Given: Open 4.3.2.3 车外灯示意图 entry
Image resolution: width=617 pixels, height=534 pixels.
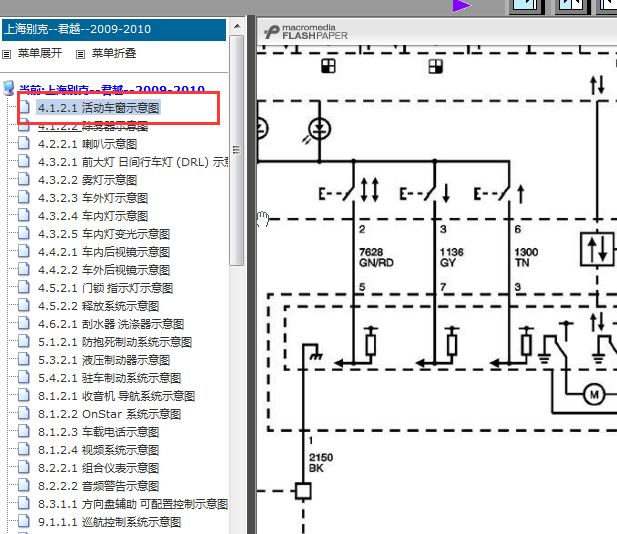Looking at the screenshot, I should pyautogui.click(x=93, y=198).
